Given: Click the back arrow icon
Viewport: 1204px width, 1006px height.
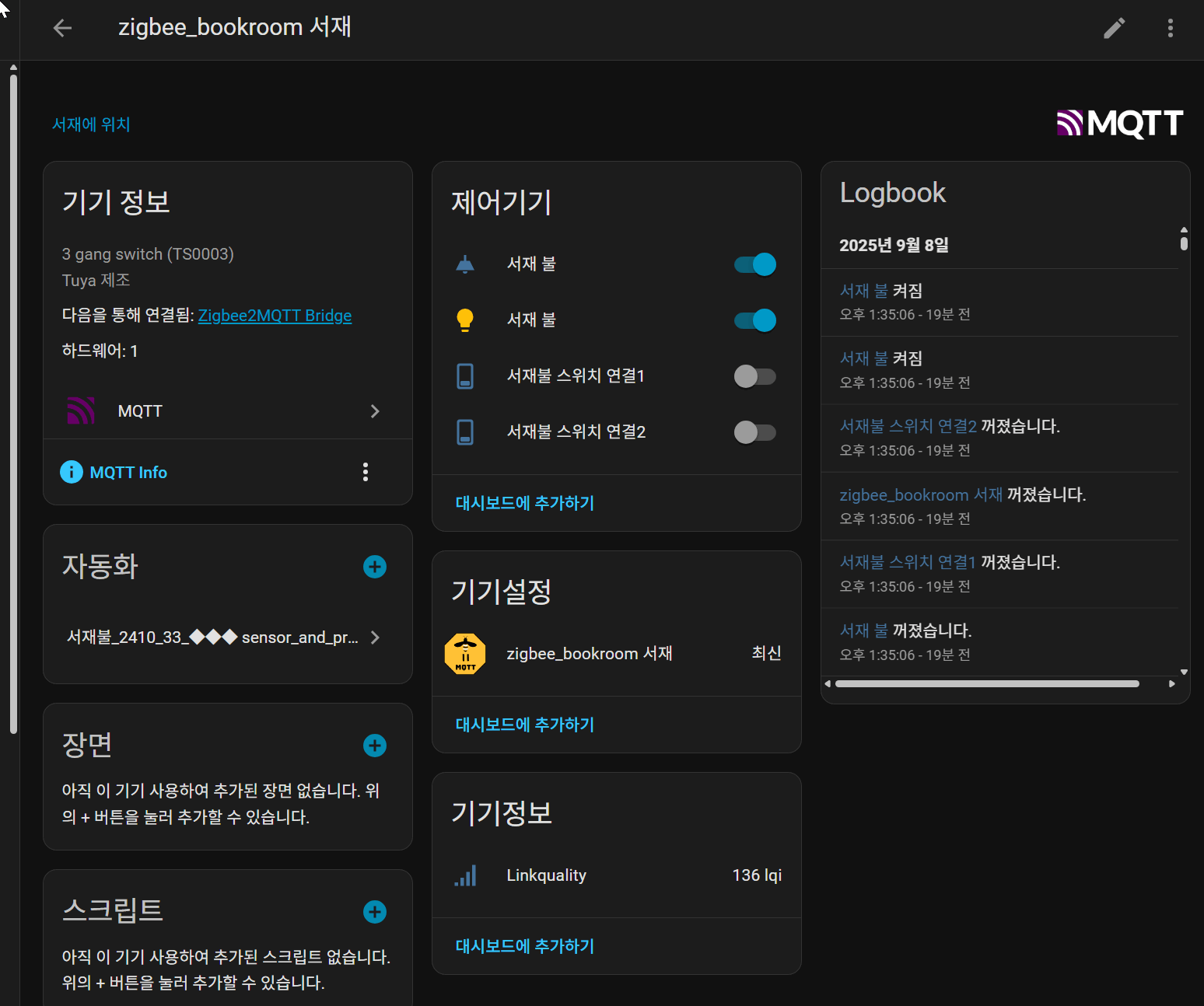Looking at the screenshot, I should 62,28.
